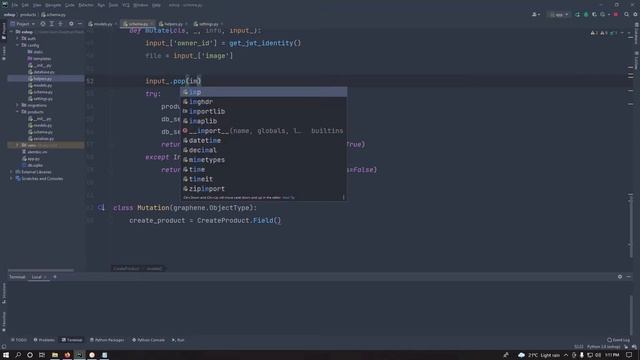Image resolution: width=640 pixels, height=360 pixels.
Task: Open the Navigate menu
Action: (x=53, y=5)
